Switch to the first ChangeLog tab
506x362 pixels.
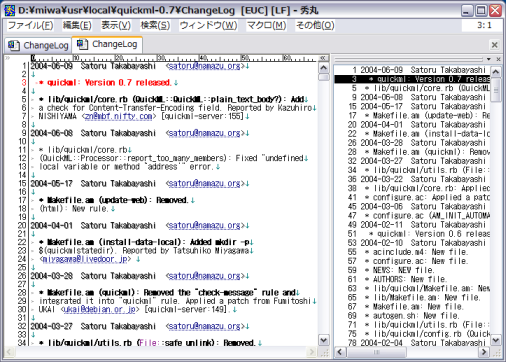[x=38, y=45]
